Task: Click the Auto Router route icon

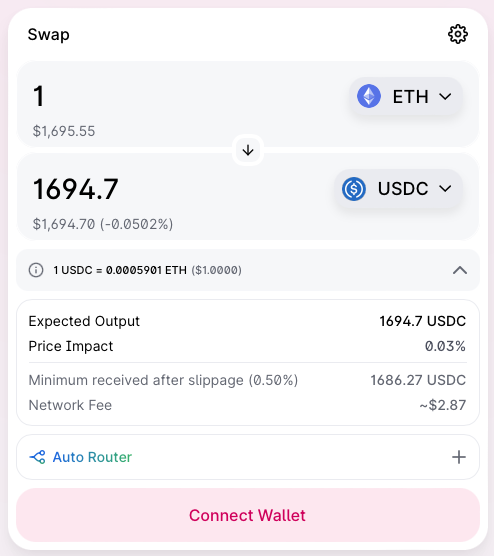Action: click(x=38, y=457)
